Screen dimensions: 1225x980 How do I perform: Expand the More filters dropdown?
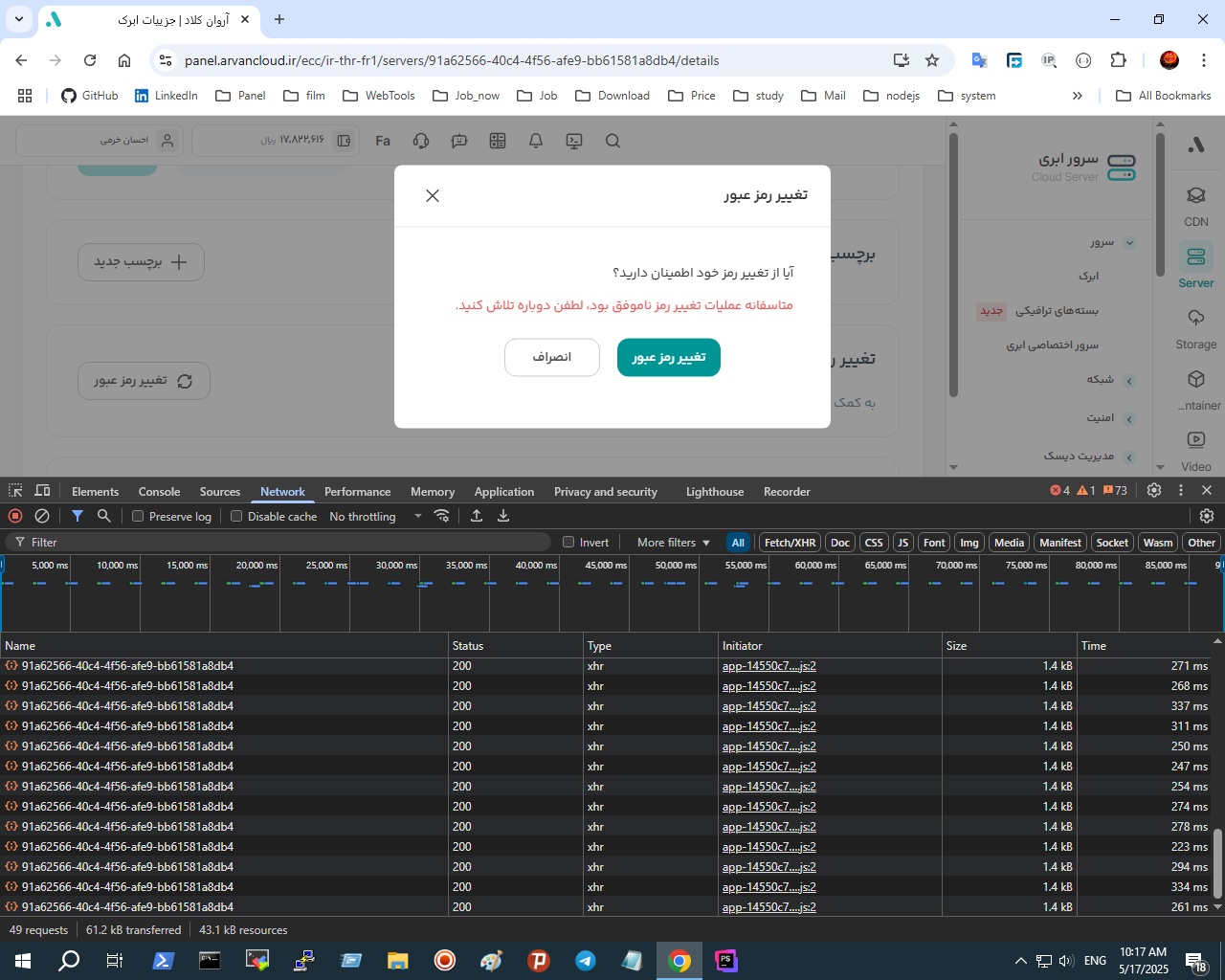(x=674, y=543)
